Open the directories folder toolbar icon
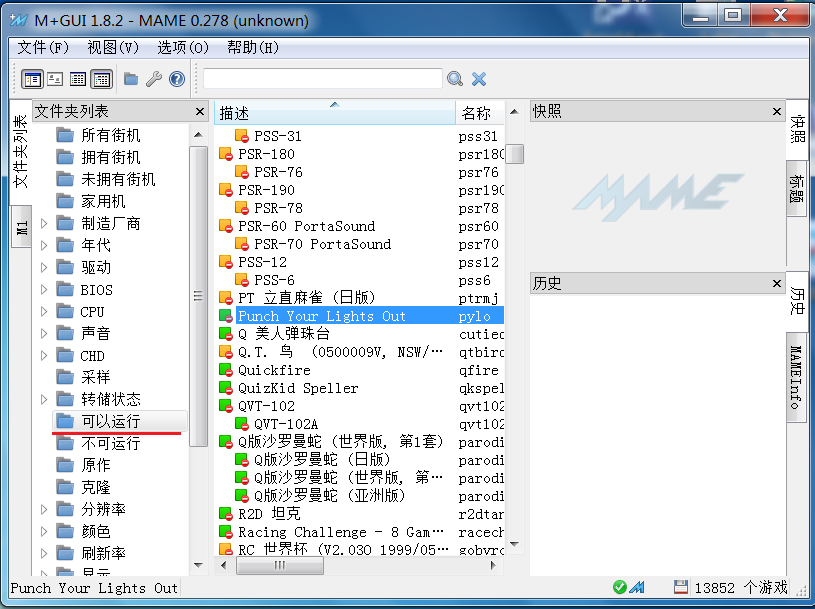Screen dimensions: 815x609 [x=131, y=79]
